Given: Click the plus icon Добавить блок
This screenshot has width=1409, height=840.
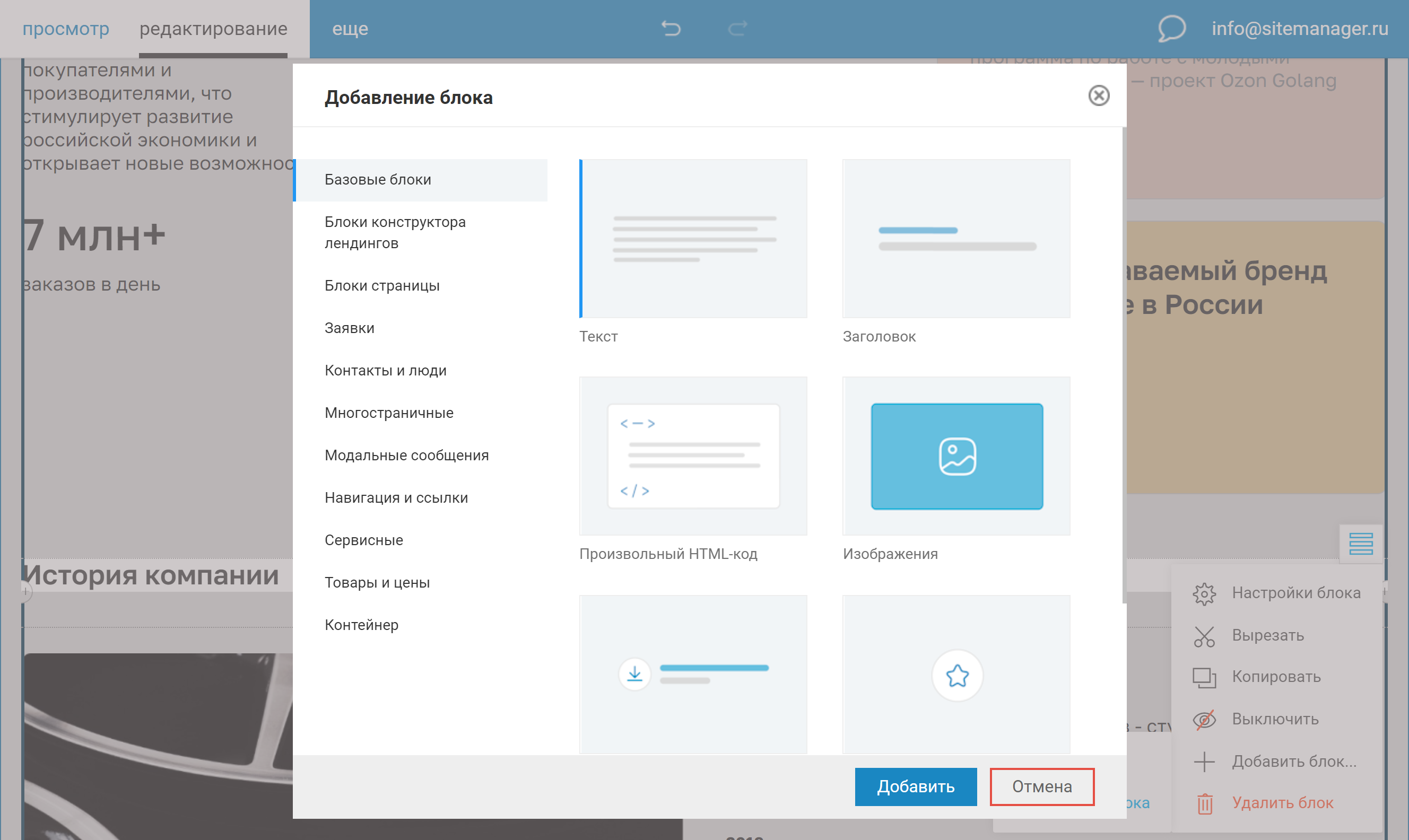Looking at the screenshot, I should pos(1204,762).
